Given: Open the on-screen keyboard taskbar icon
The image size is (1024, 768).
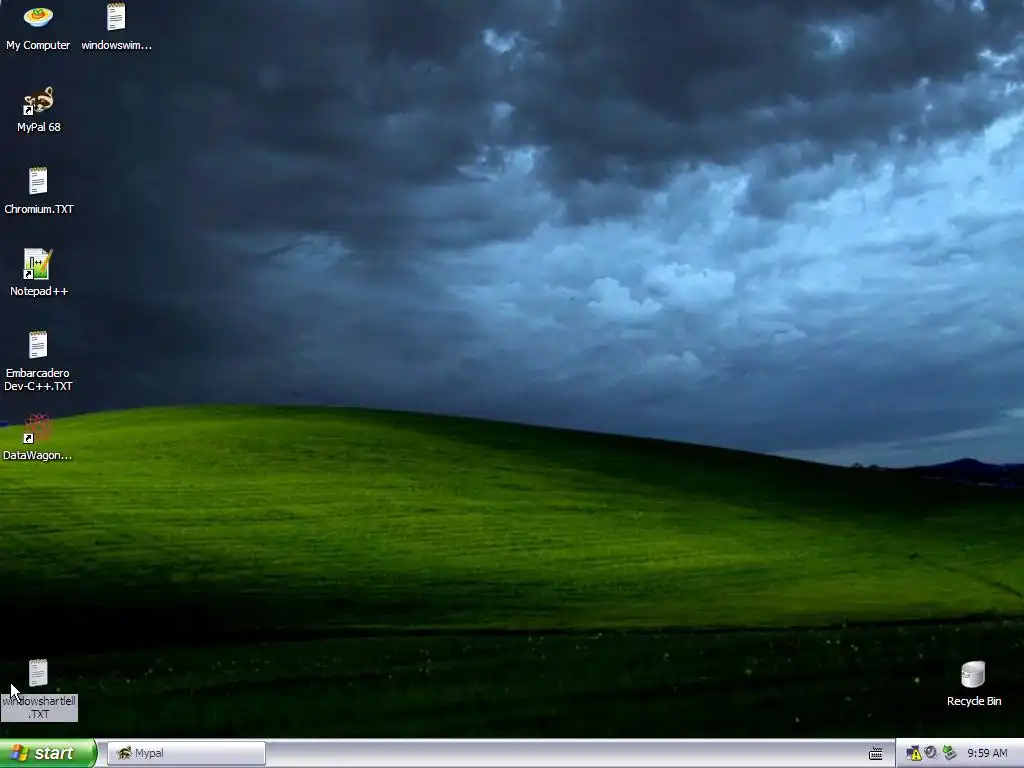Looking at the screenshot, I should [x=876, y=754].
